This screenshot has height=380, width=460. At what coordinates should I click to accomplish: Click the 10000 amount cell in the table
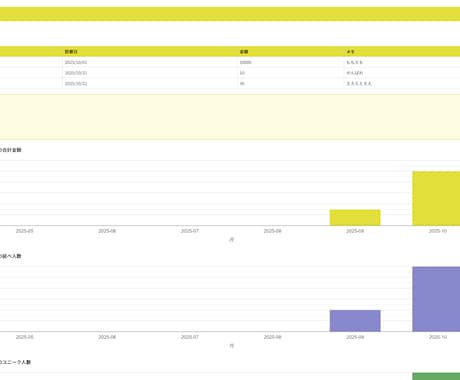coord(245,62)
